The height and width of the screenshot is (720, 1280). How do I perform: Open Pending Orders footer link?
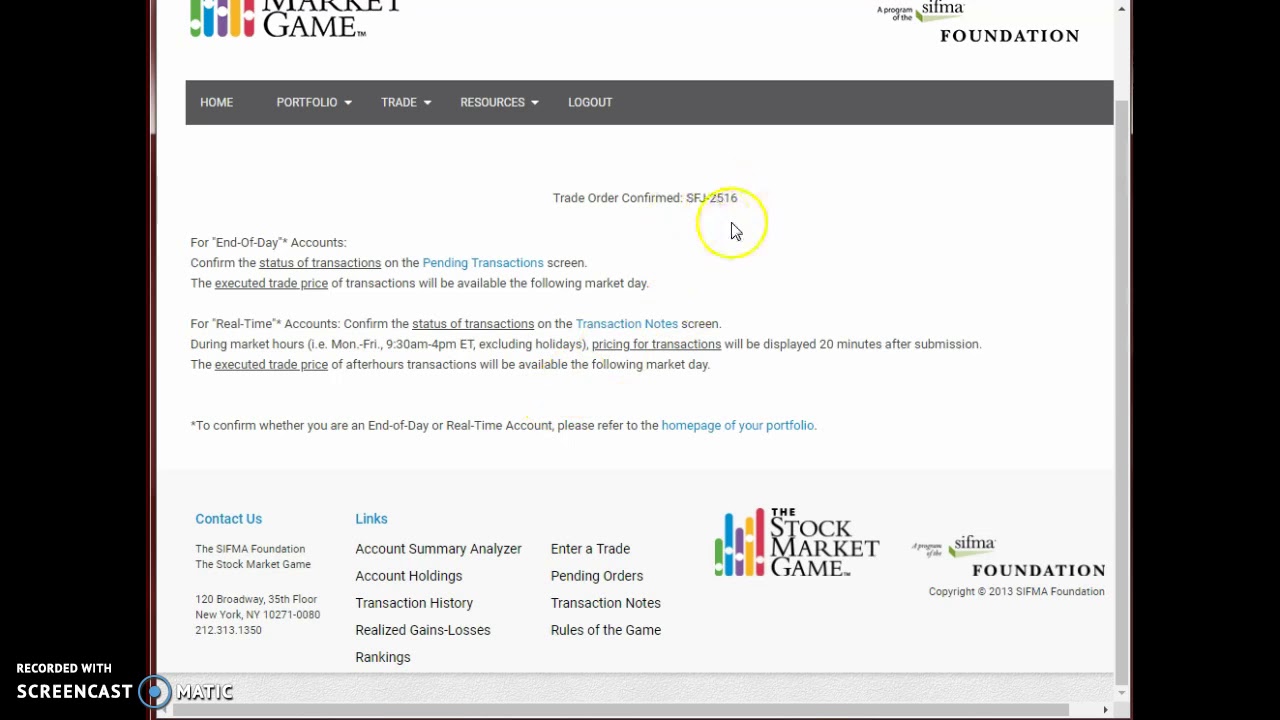(x=597, y=576)
